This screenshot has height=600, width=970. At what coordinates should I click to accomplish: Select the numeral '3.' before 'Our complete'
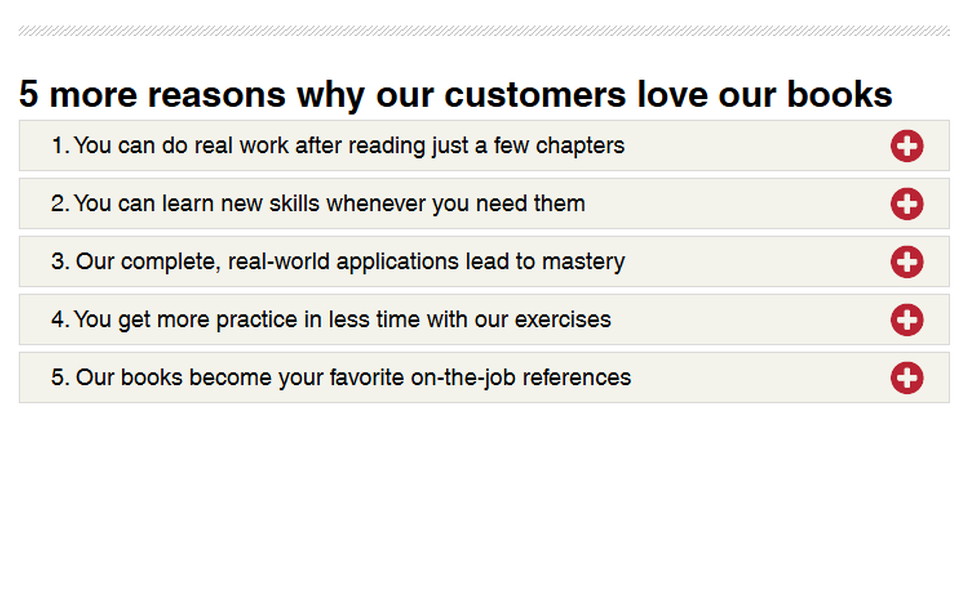pyautogui.click(x=60, y=262)
